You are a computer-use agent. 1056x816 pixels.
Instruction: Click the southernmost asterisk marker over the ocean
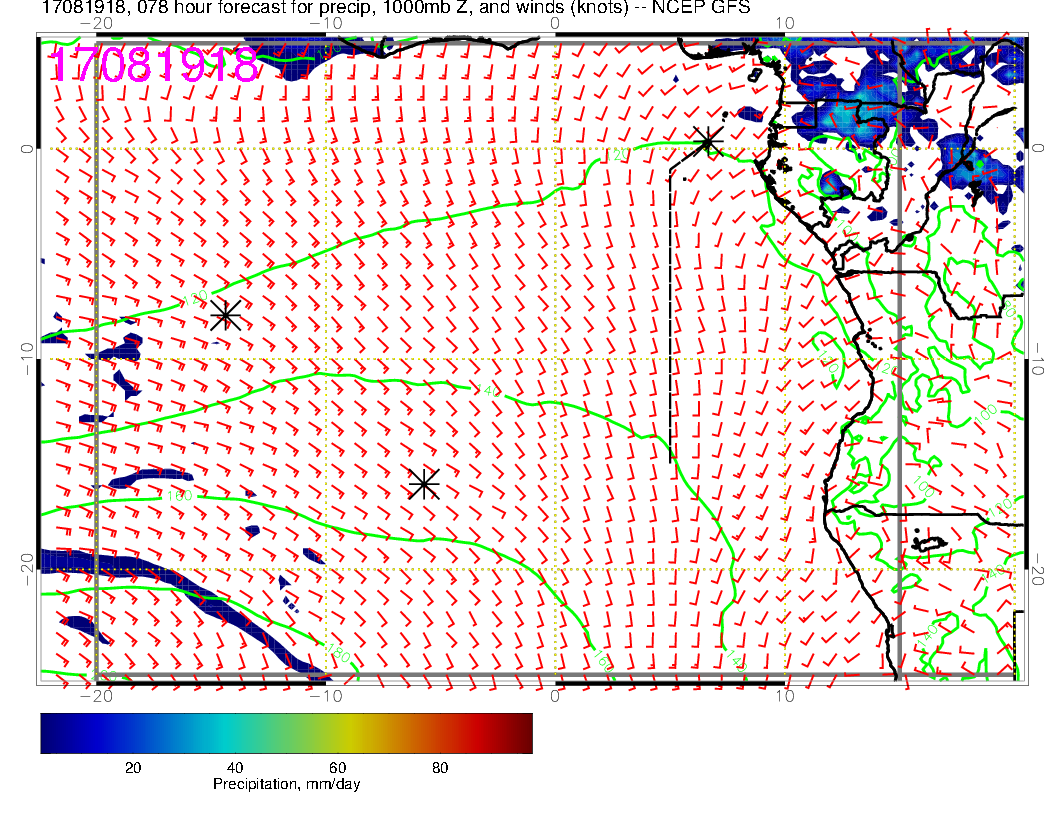424,484
